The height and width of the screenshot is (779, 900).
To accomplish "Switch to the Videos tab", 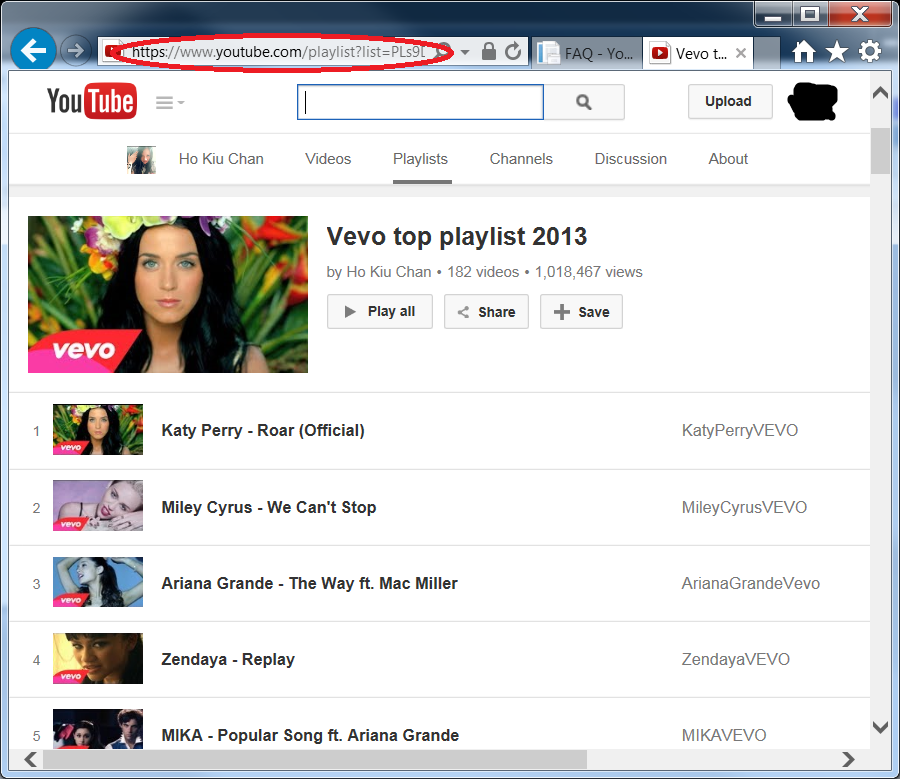I will [328, 159].
